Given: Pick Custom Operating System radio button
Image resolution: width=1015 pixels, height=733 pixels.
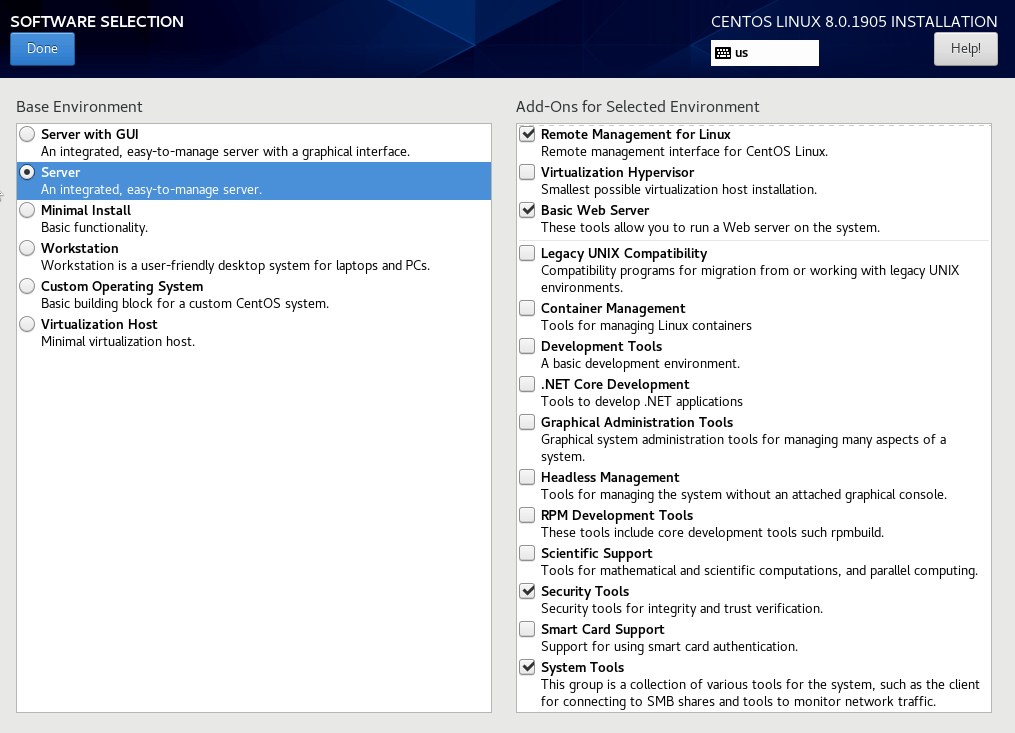Looking at the screenshot, I should click(x=27, y=286).
